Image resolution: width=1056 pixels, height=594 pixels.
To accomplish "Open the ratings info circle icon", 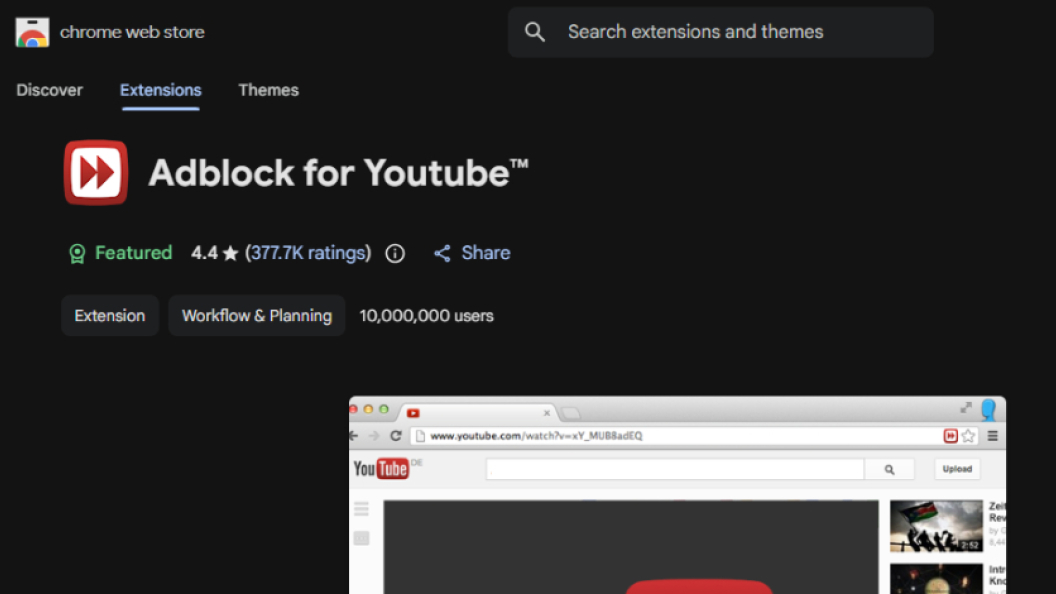I will (395, 253).
